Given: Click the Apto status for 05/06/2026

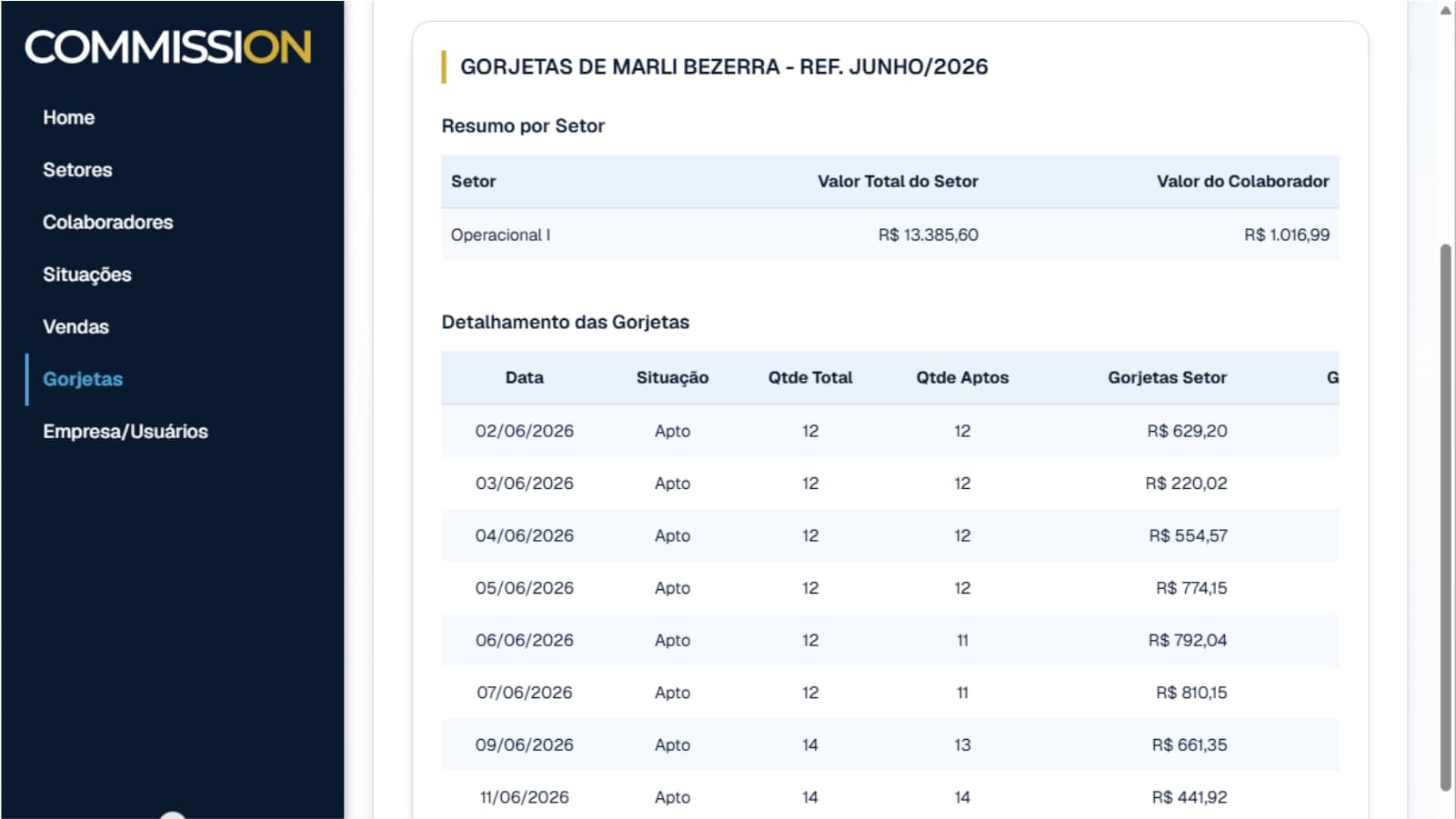Looking at the screenshot, I should pyautogui.click(x=672, y=588).
